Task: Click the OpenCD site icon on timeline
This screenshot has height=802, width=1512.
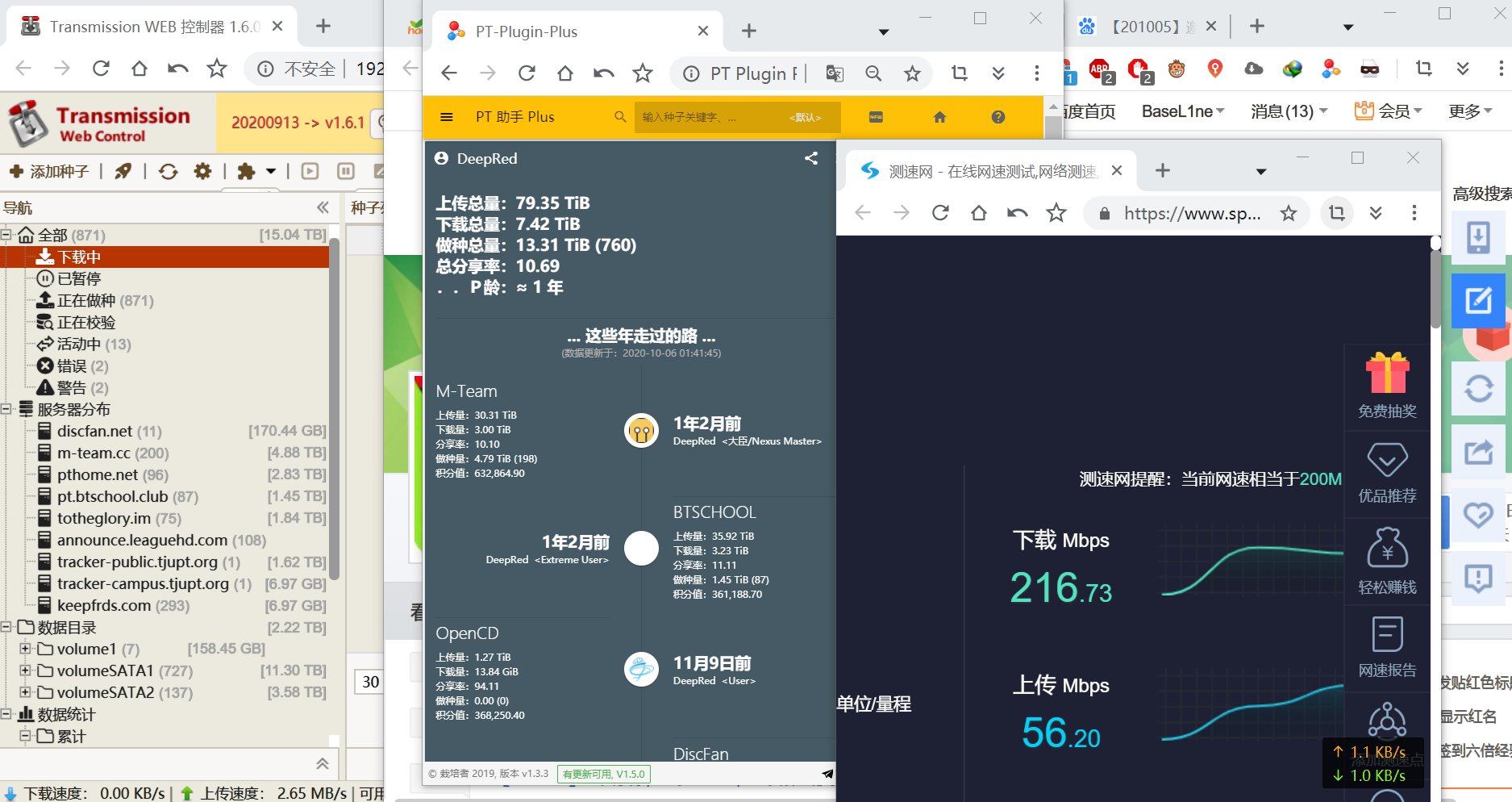Action: [641, 670]
